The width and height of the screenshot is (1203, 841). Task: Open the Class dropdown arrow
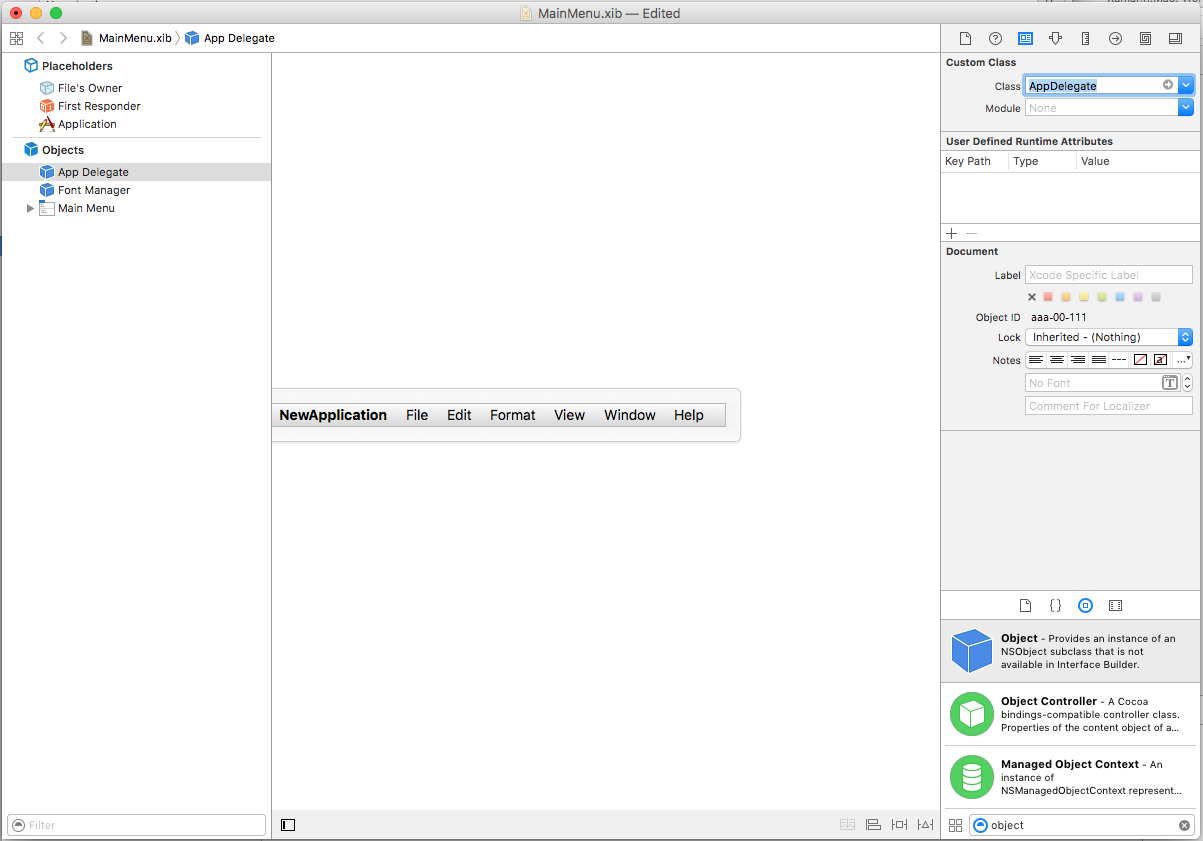(x=1186, y=86)
